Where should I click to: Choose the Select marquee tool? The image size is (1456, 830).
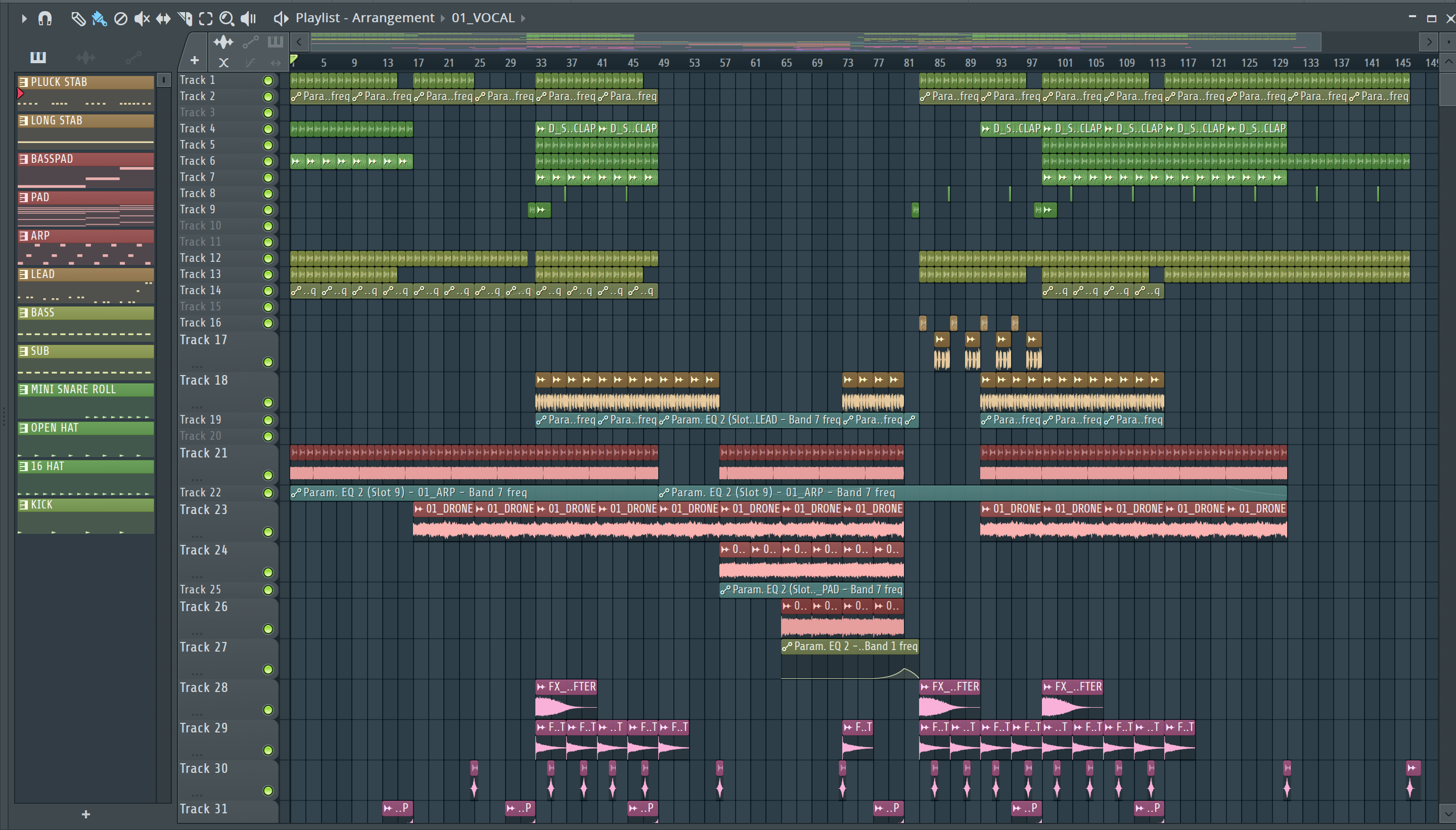[x=206, y=18]
